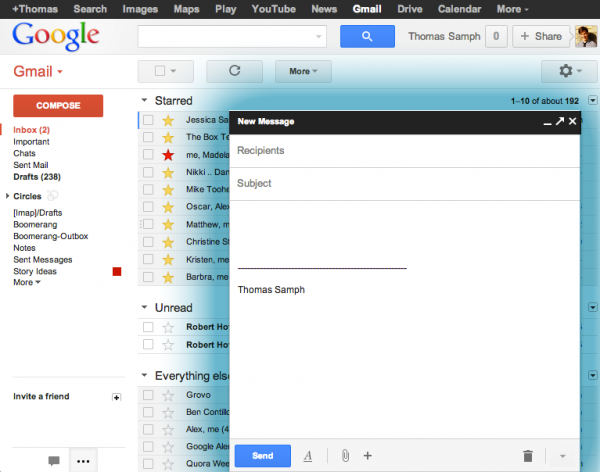Toggle the star on the Grovo email
This screenshot has width=600, height=472.
[x=168, y=395]
